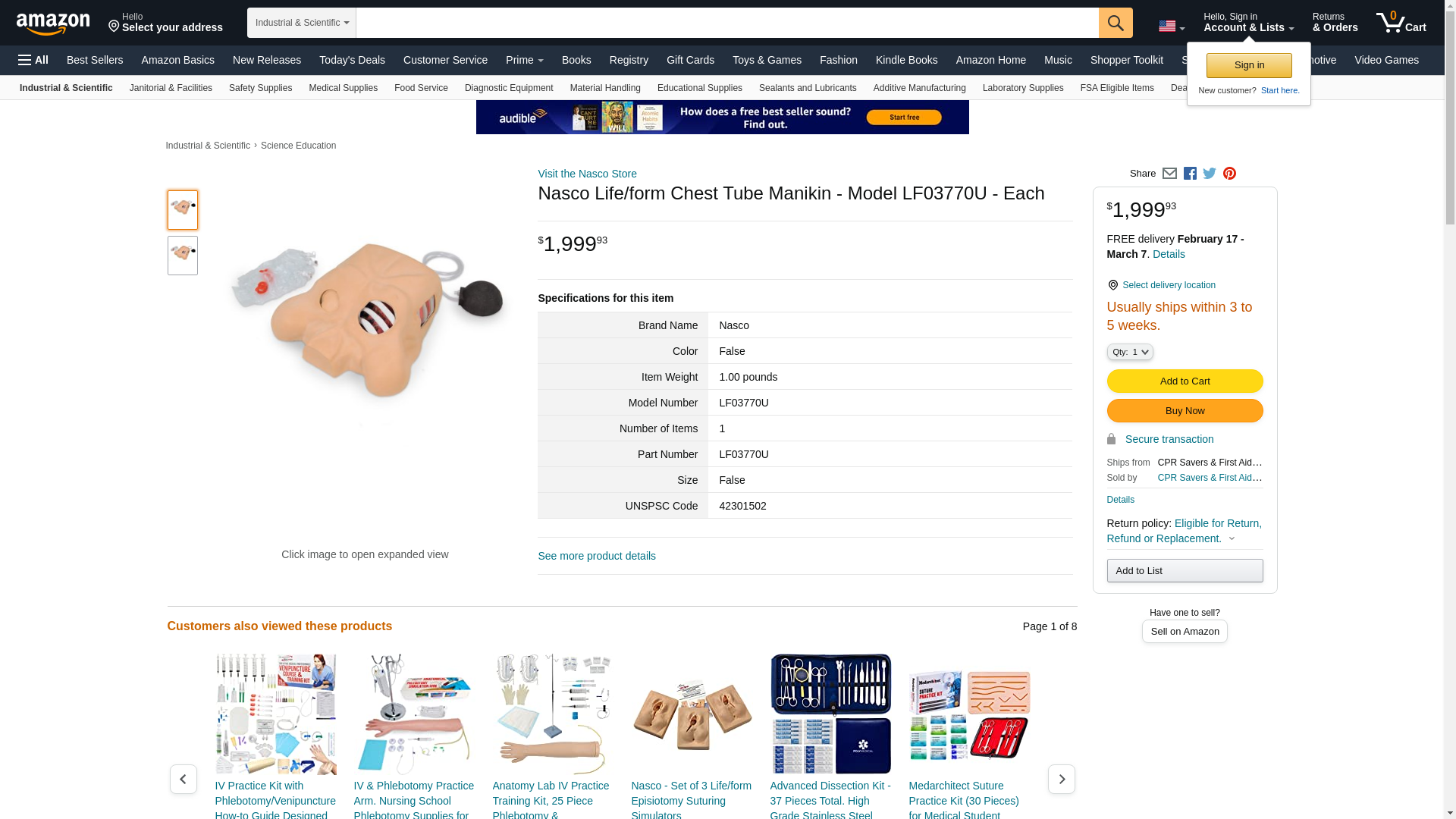1456x819 pixels.
Task: Open Medical Supplies subcategory tab
Action: [x=343, y=88]
